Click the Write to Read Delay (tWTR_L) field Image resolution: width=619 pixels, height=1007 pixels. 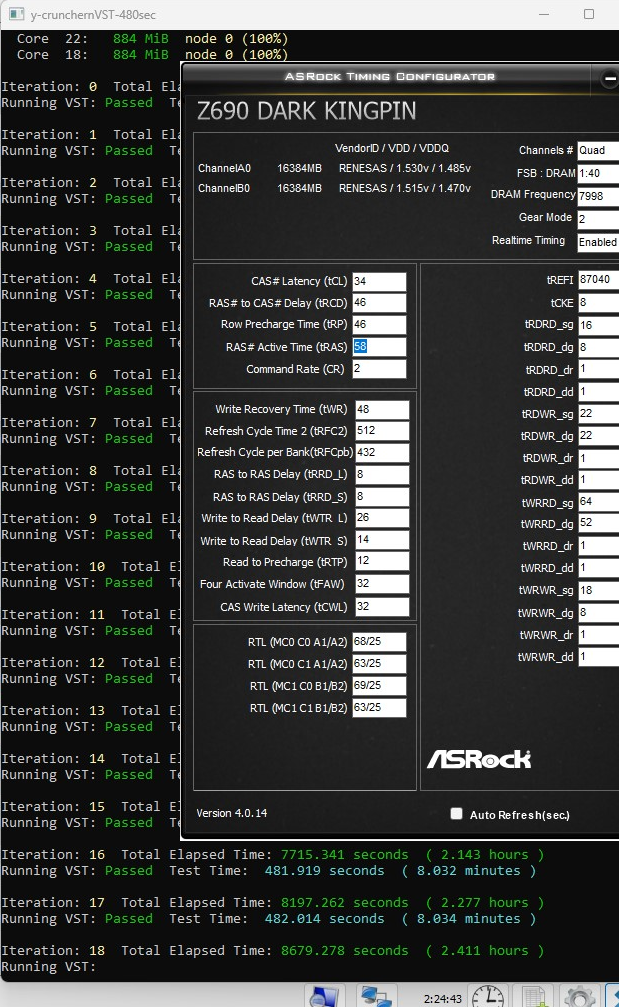381,518
